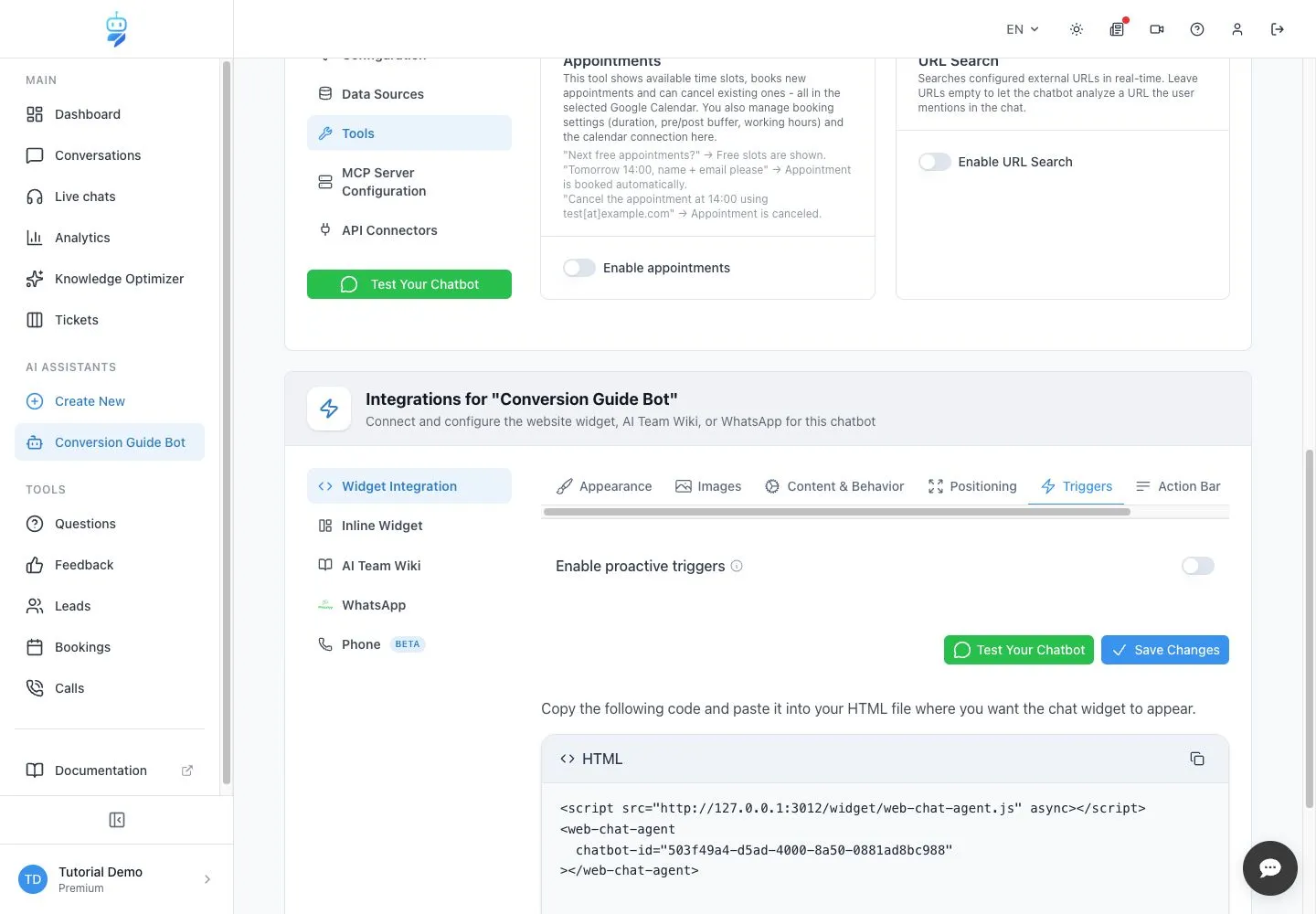Screen dimensions: 1316x914
Task: Expand Tutorial Demo account chevron
Action: coord(207,879)
